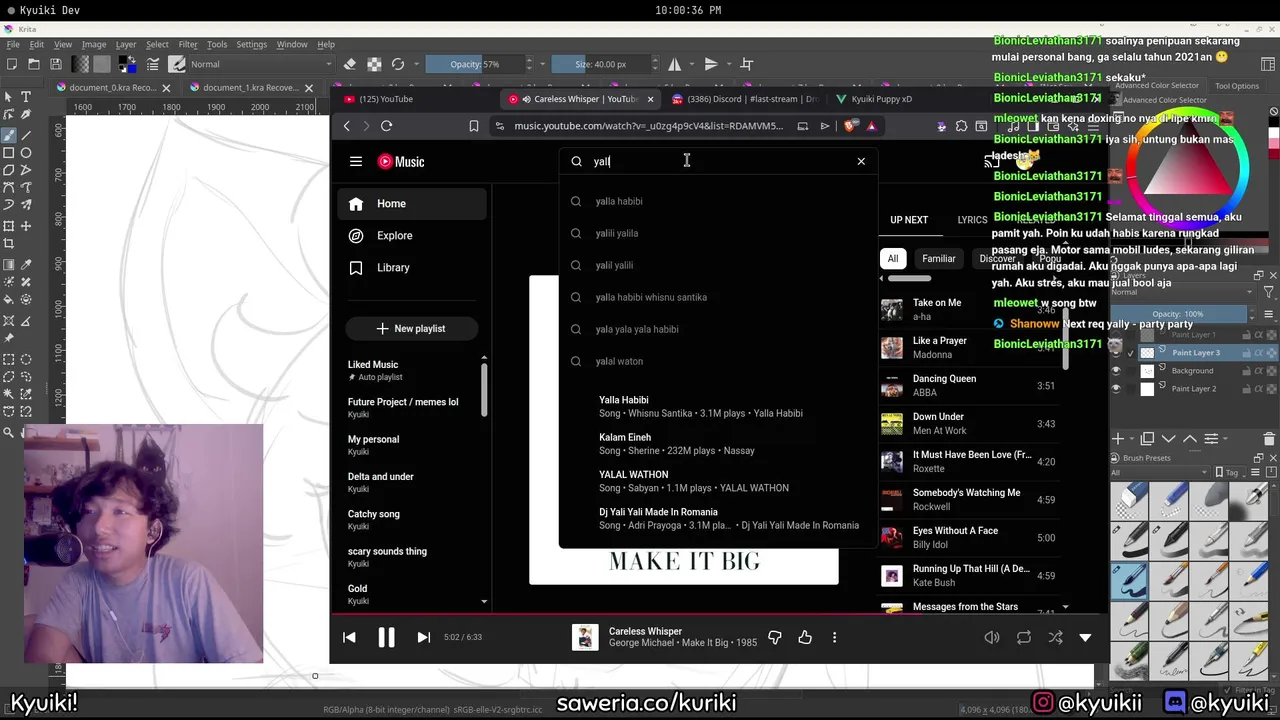Open the Kalam Eineh song result

[x=718, y=443]
